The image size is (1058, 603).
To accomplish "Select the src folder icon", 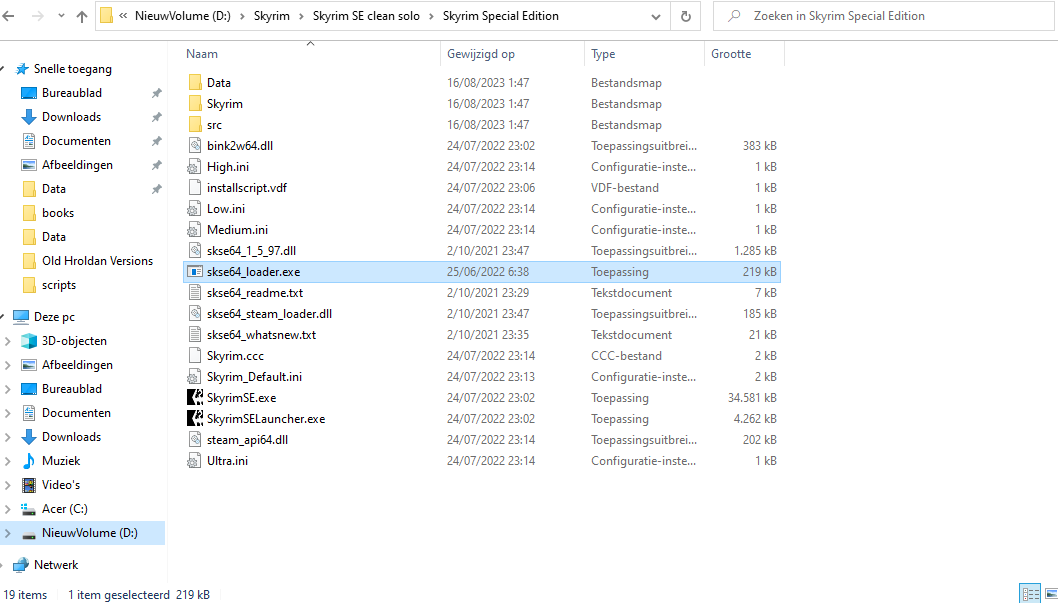I will point(195,124).
